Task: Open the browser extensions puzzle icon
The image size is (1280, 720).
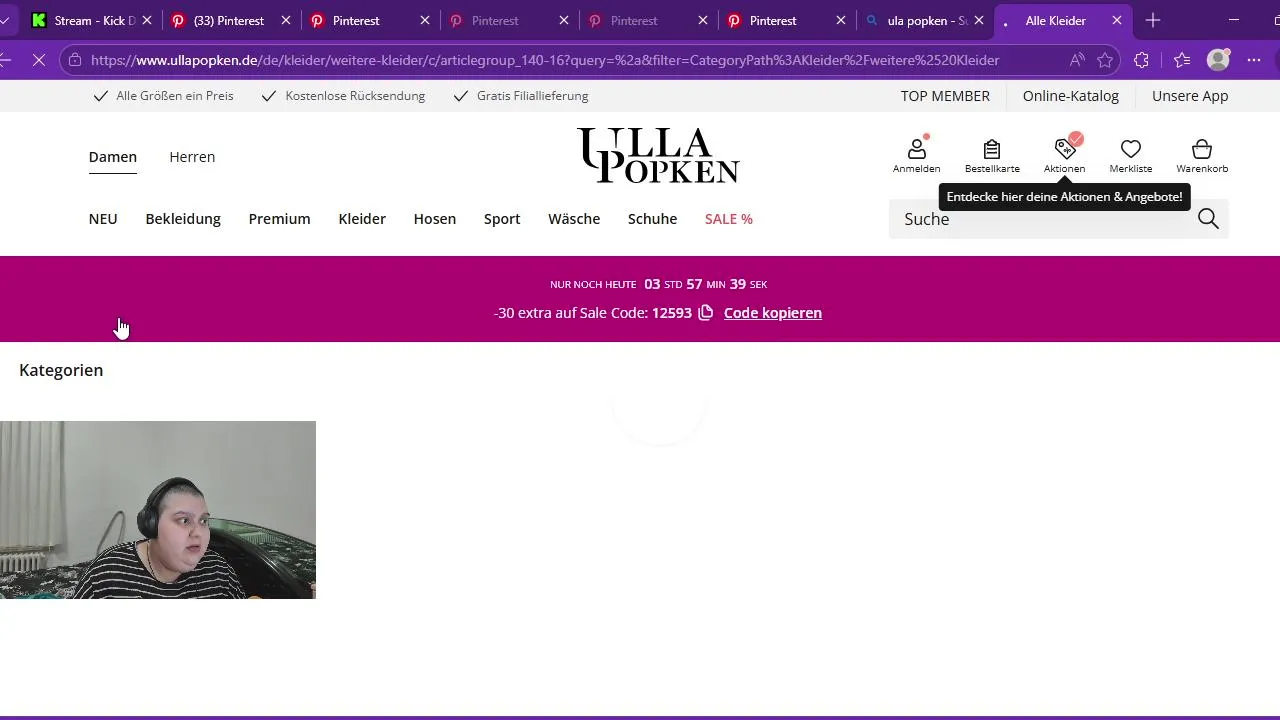Action: click(x=1141, y=60)
